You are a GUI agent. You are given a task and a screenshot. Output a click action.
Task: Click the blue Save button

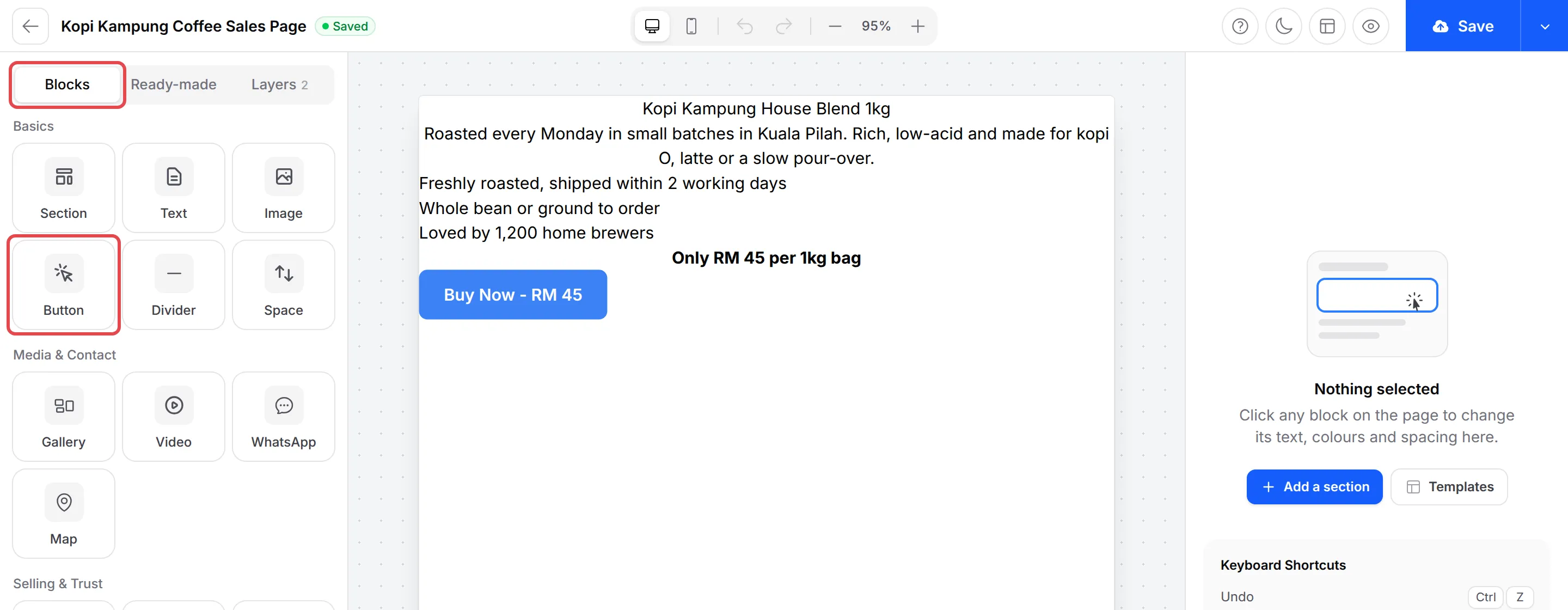coord(1463,26)
